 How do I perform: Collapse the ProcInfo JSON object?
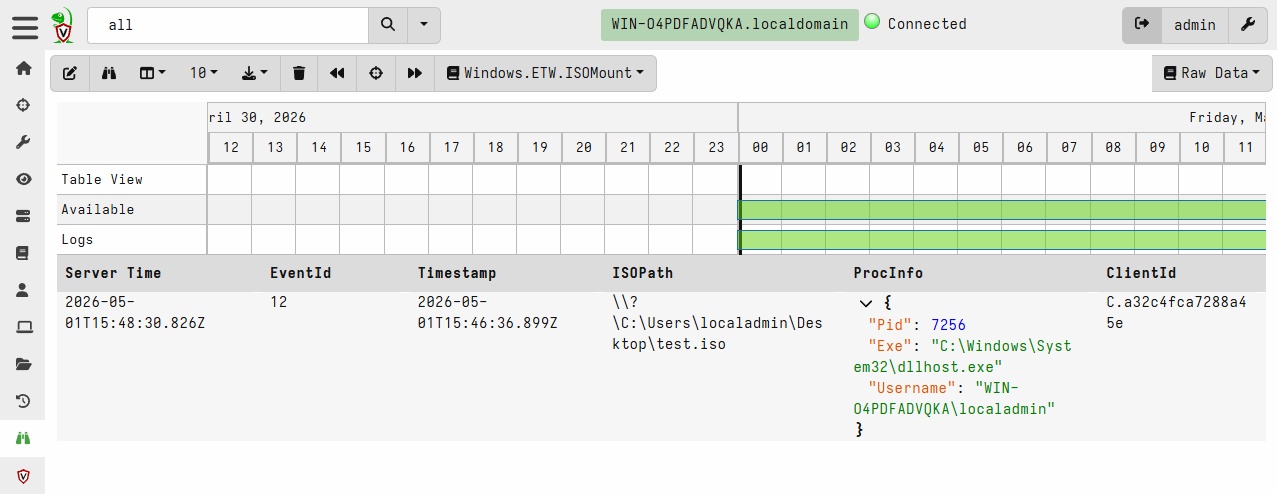coord(865,302)
